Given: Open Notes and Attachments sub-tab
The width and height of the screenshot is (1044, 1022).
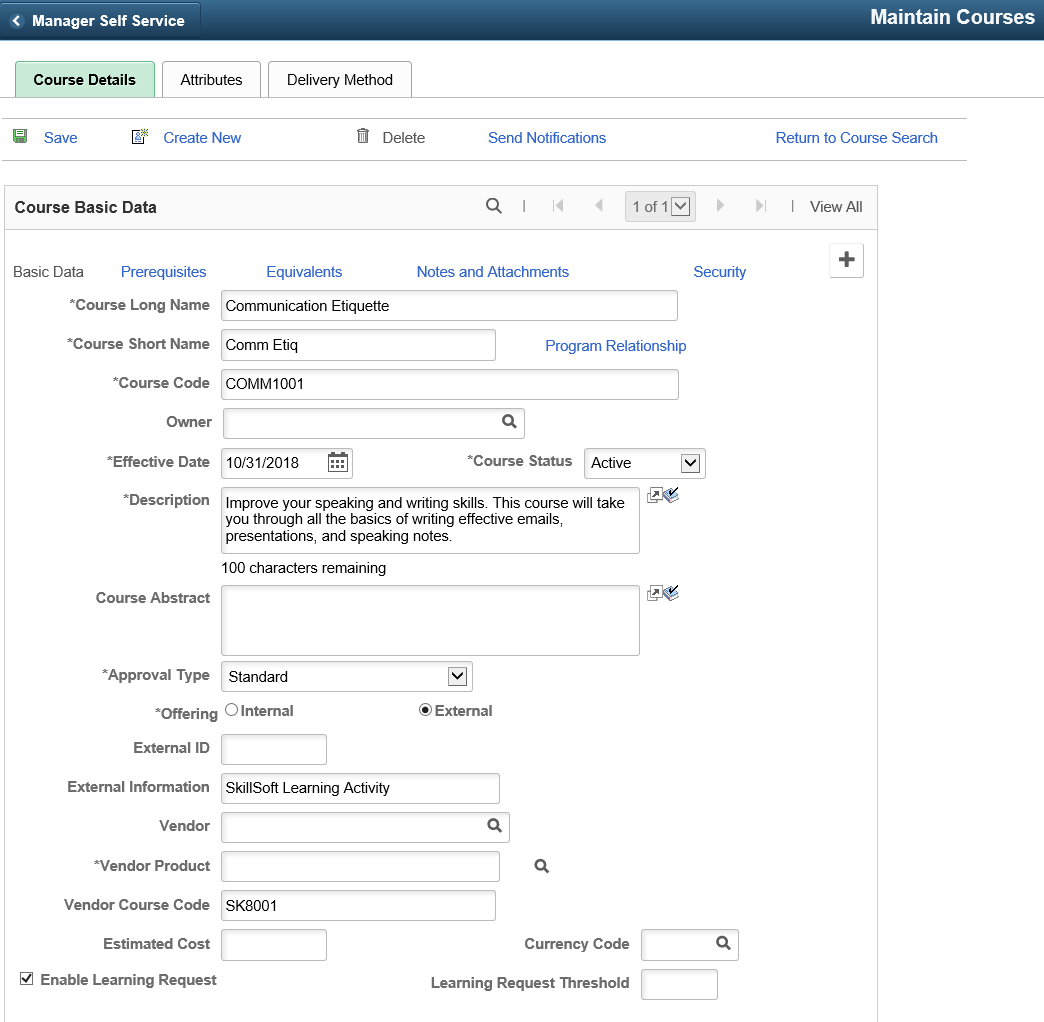Looking at the screenshot, I should click(x=493, y=272).
